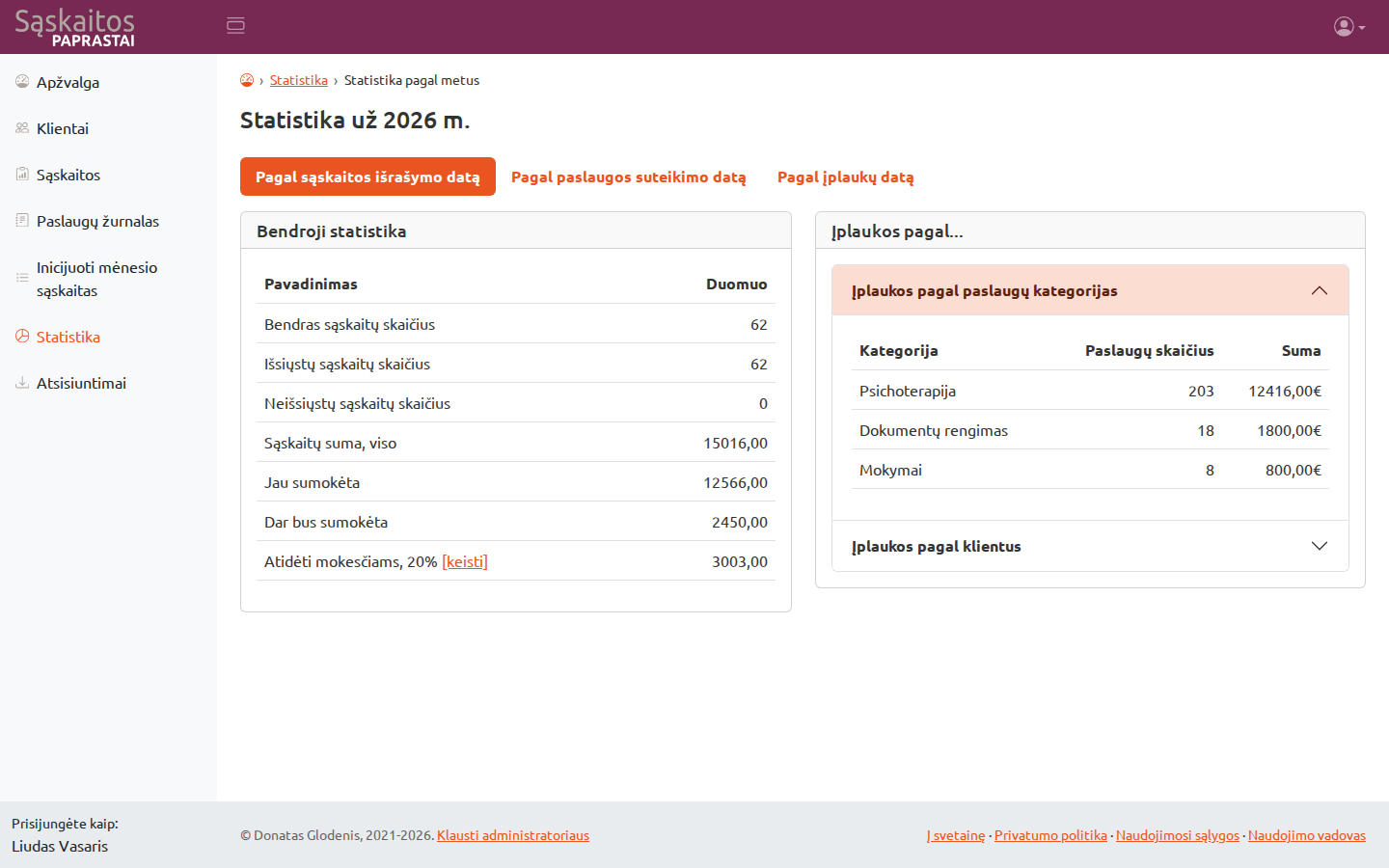Click the Jau sumokėta row label

pos(312,482)
